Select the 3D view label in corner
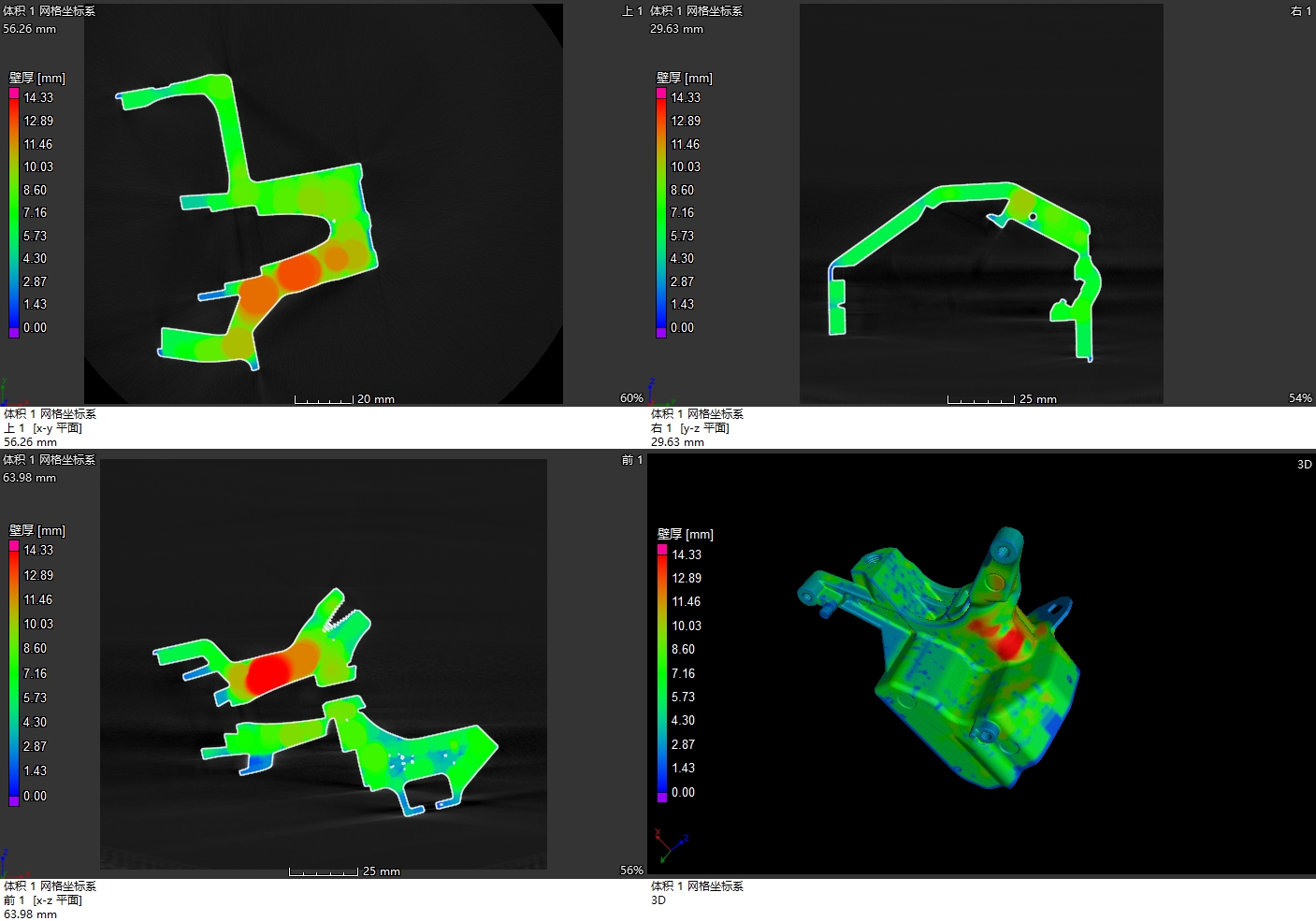The height and width of the screenshot is (921, 1316). (x=1304, y=465)
